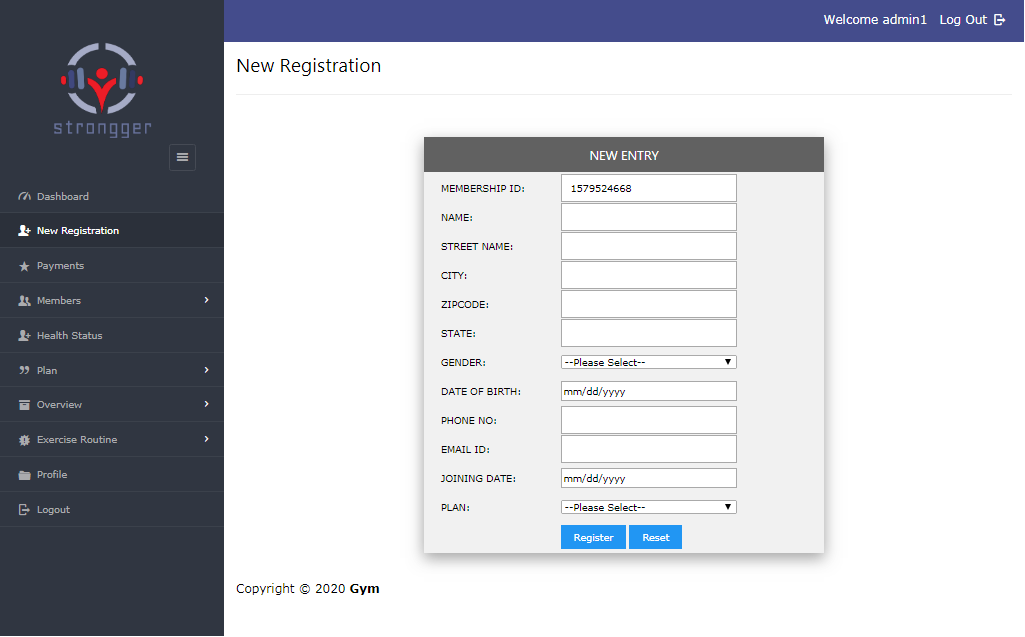This screenshot has height=637, width=1025.
Task: Click the Membership ID field
Action: pos(648,188)
